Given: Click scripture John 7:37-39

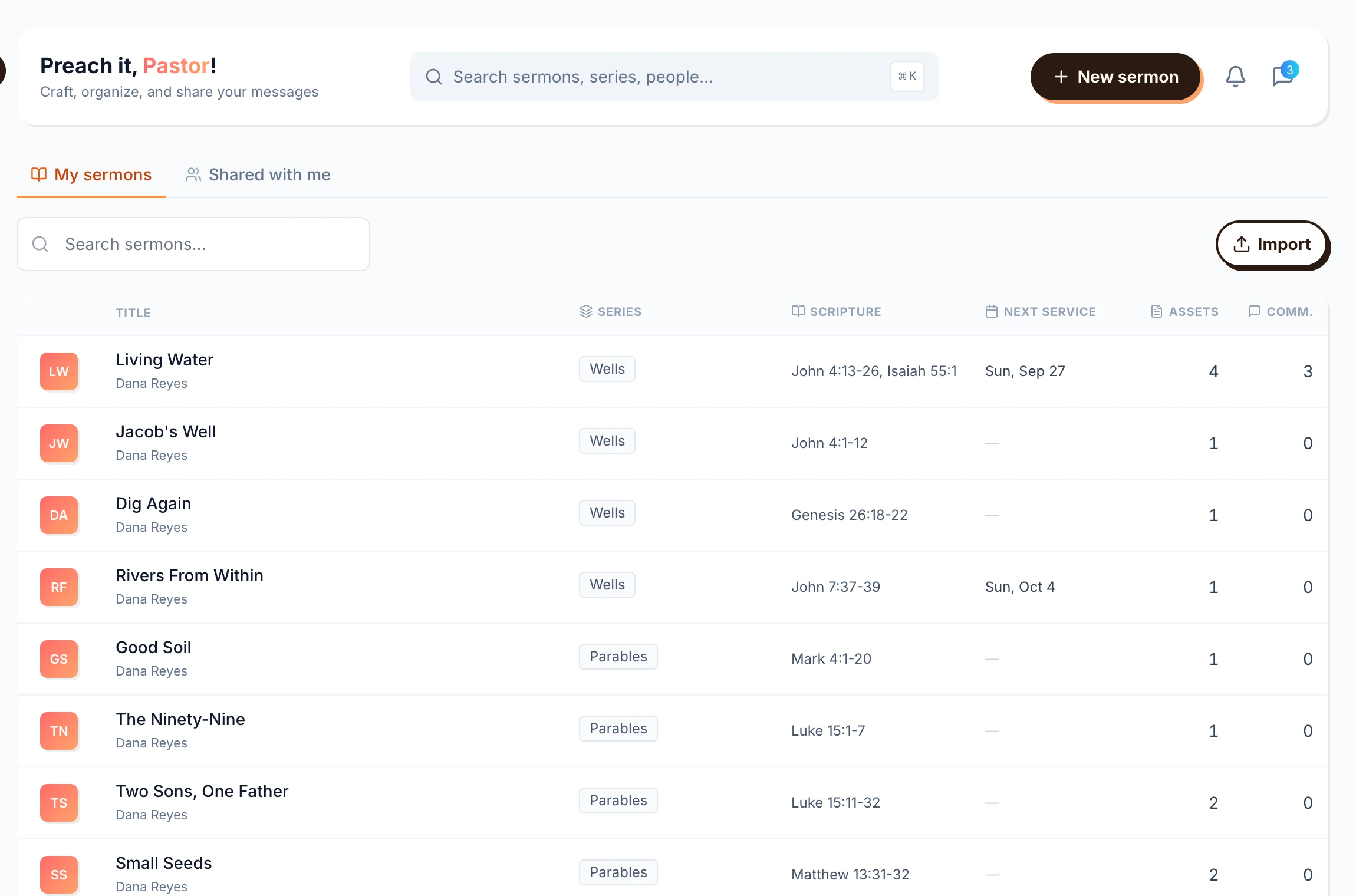Looking at the screenshot, I should tap(836, 587).
